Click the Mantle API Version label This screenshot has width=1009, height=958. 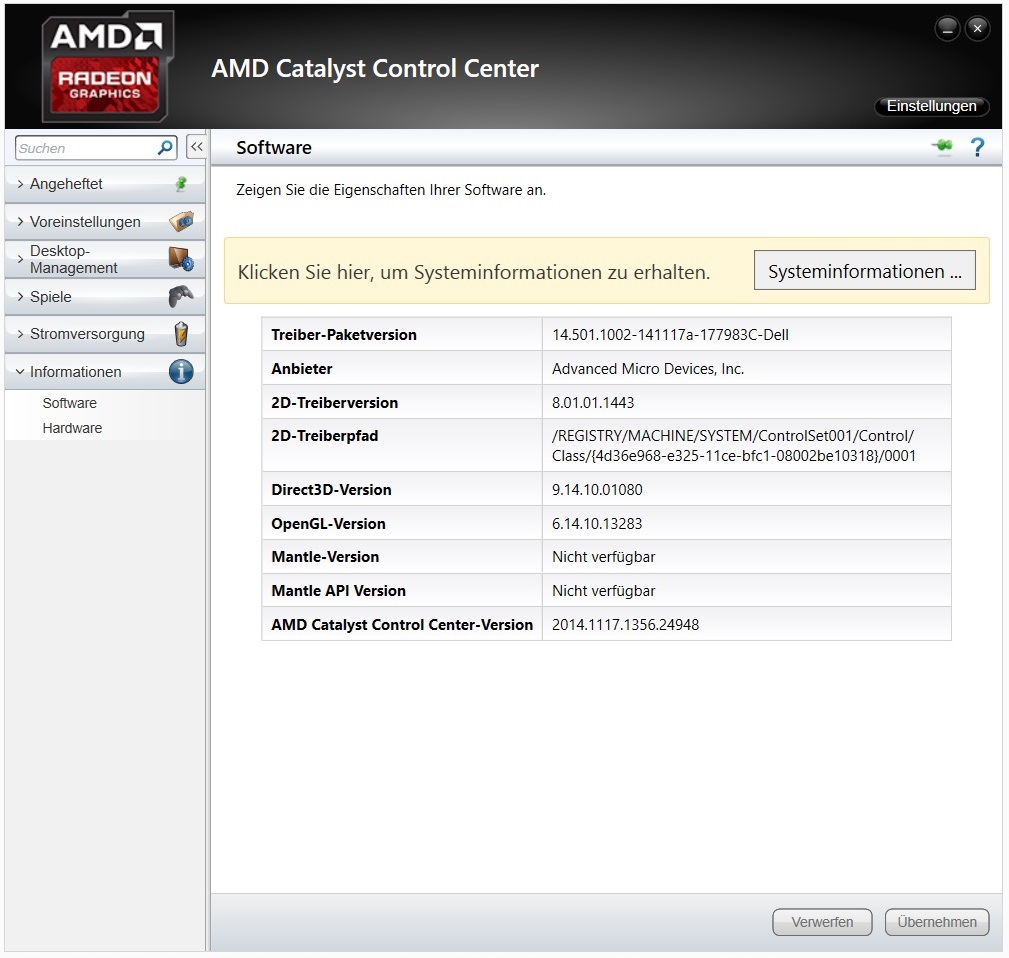(x=338, y=591)
